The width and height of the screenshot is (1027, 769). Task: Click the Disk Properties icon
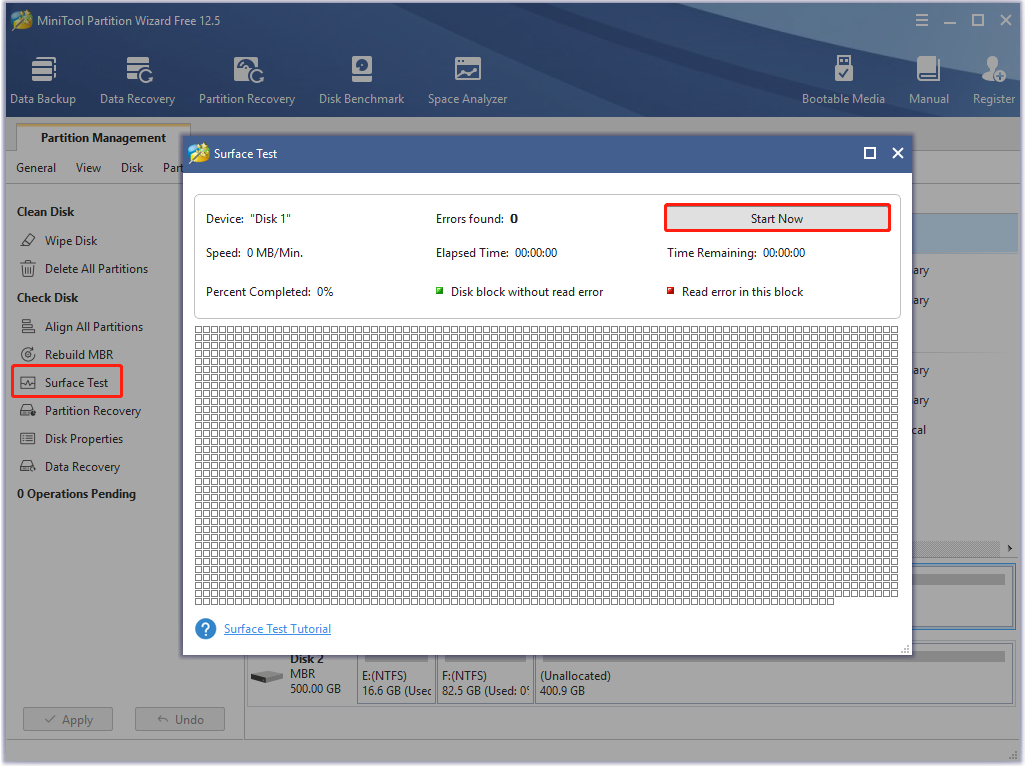[x=28, y=438]
